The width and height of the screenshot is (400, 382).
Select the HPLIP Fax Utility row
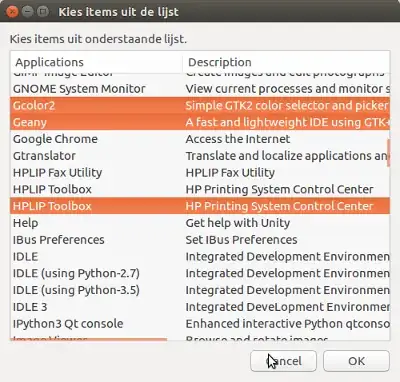[200, 173]
